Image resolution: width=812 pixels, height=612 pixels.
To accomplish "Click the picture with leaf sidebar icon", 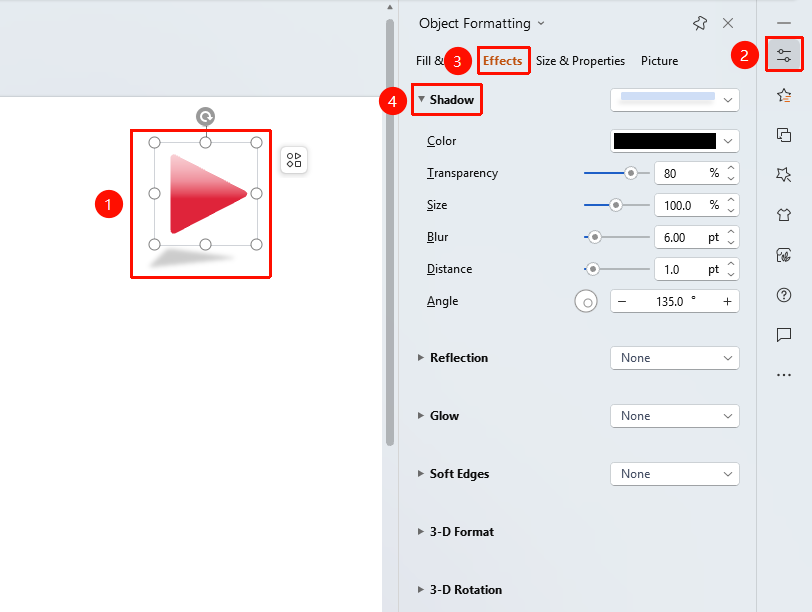I will pos(784,255).
